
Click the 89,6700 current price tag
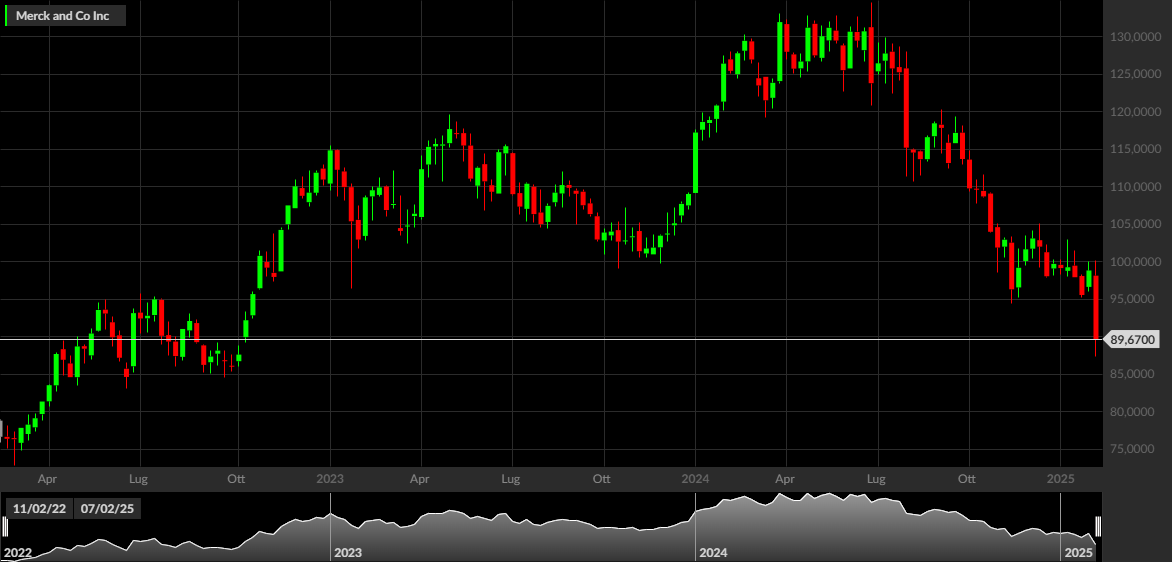click(1131, 339)
